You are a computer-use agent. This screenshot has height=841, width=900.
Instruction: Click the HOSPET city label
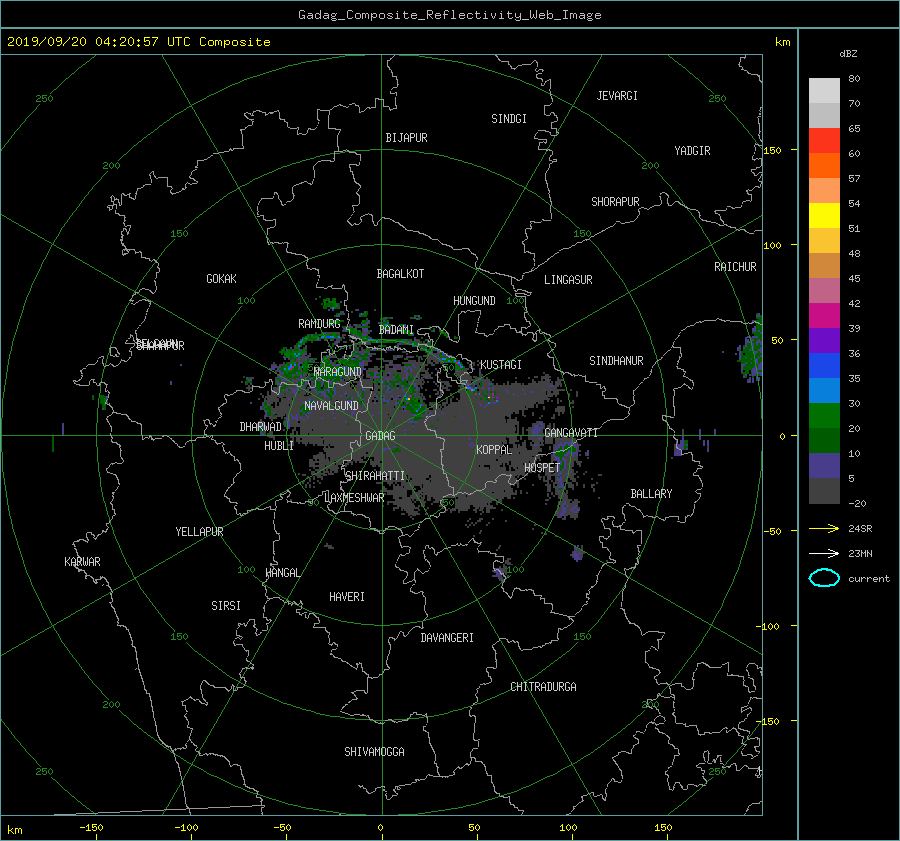542,468
